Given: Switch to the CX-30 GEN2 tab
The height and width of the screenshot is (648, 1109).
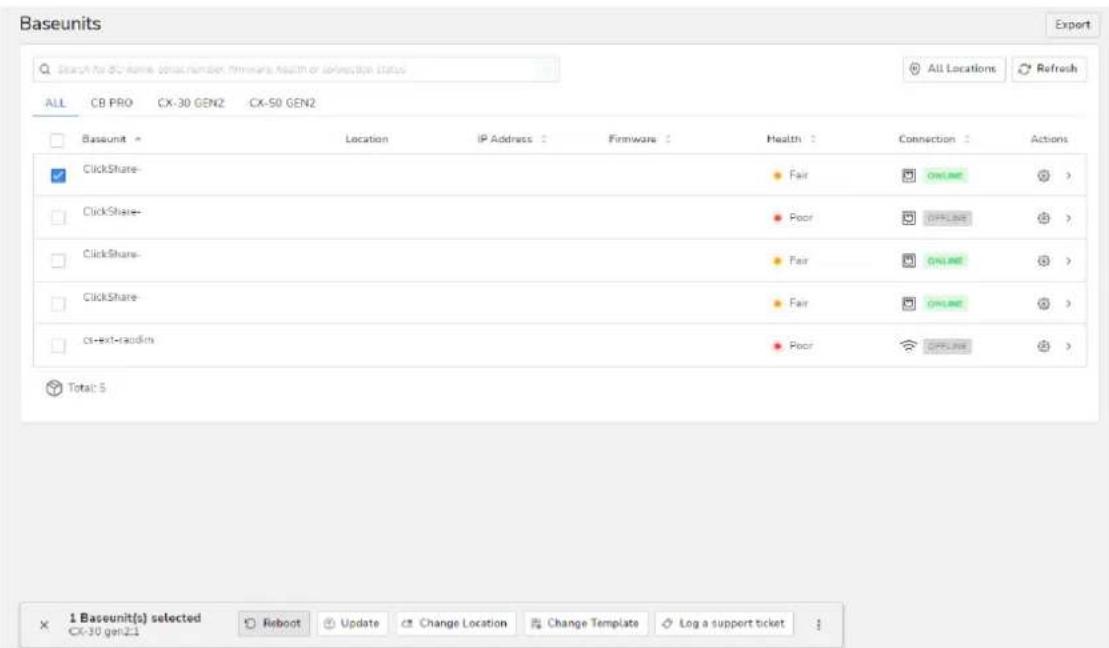Looking at the screenshot, I should 191,103.
